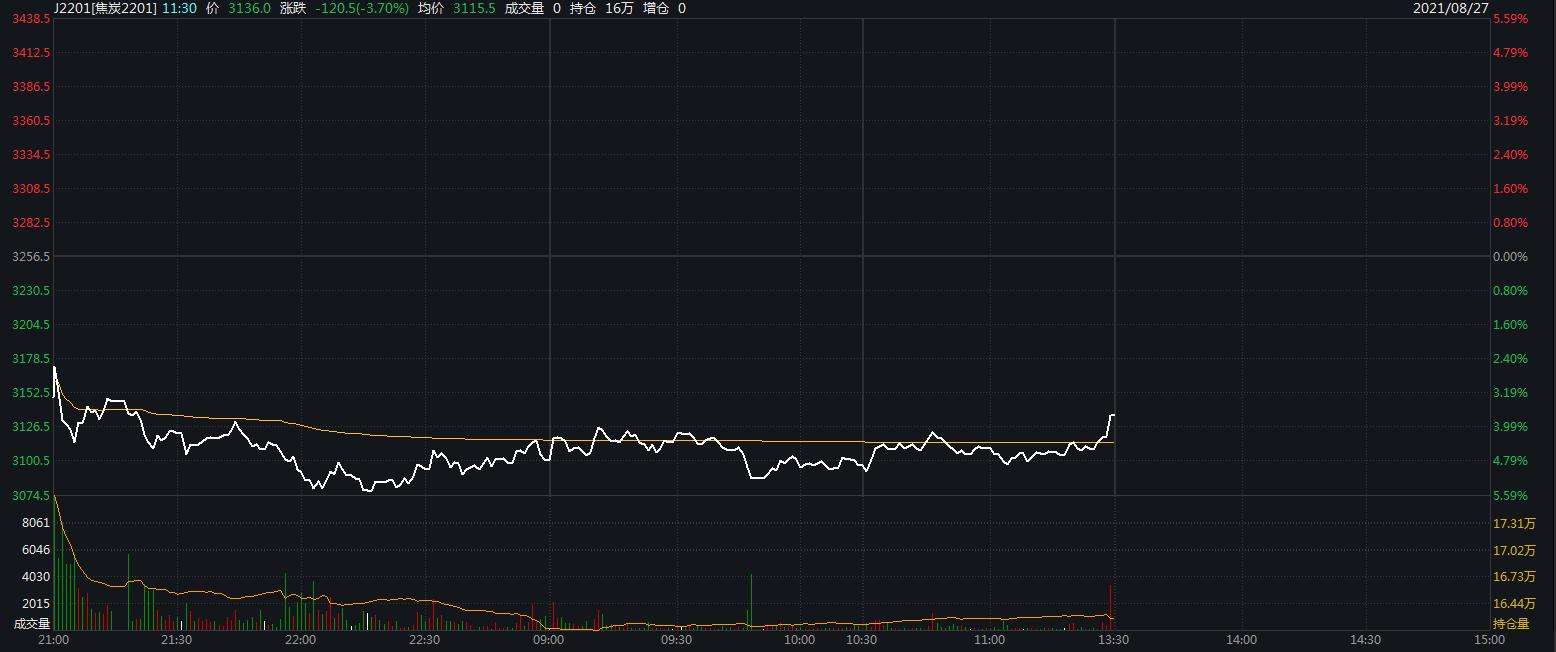Click the J2201[焦炭2201] contract name
This screenshot has height=652, width=1556.
[105, 8]
